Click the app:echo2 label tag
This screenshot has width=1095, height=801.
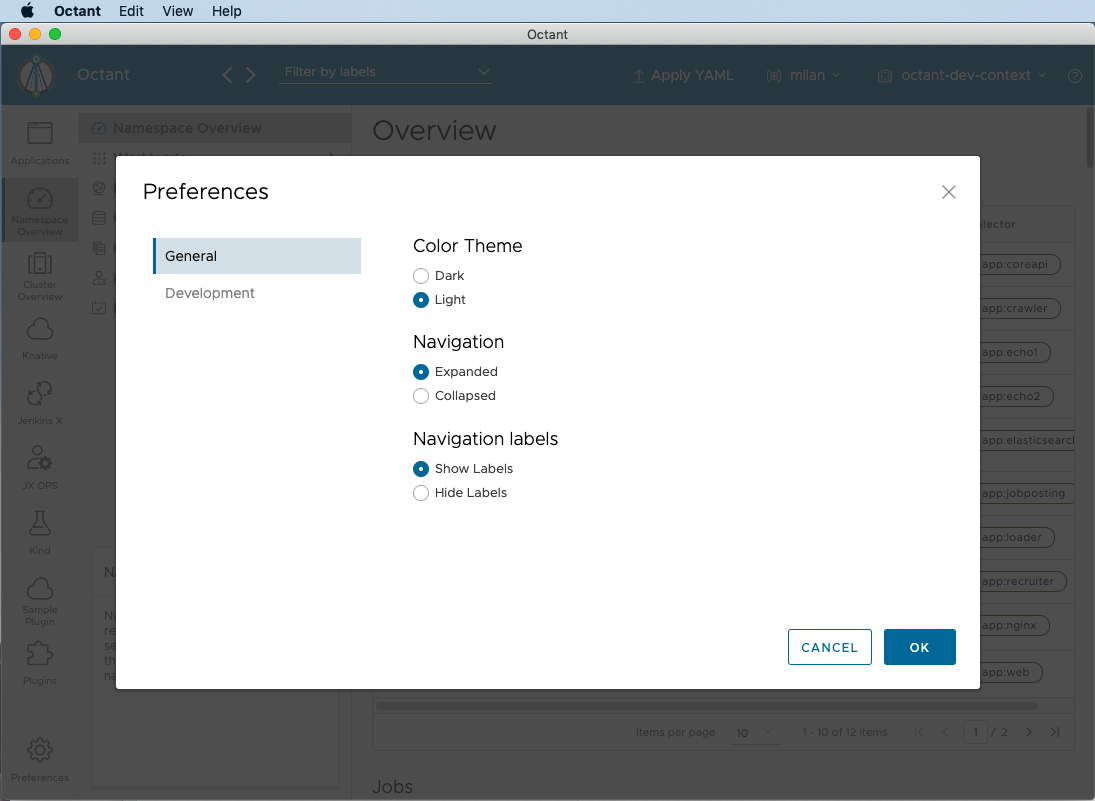pos(1016,397)
